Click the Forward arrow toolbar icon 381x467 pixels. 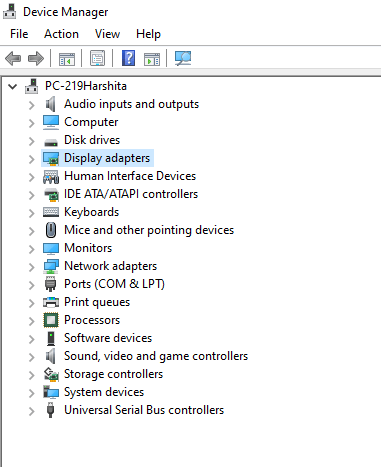(x=36, y=59)
